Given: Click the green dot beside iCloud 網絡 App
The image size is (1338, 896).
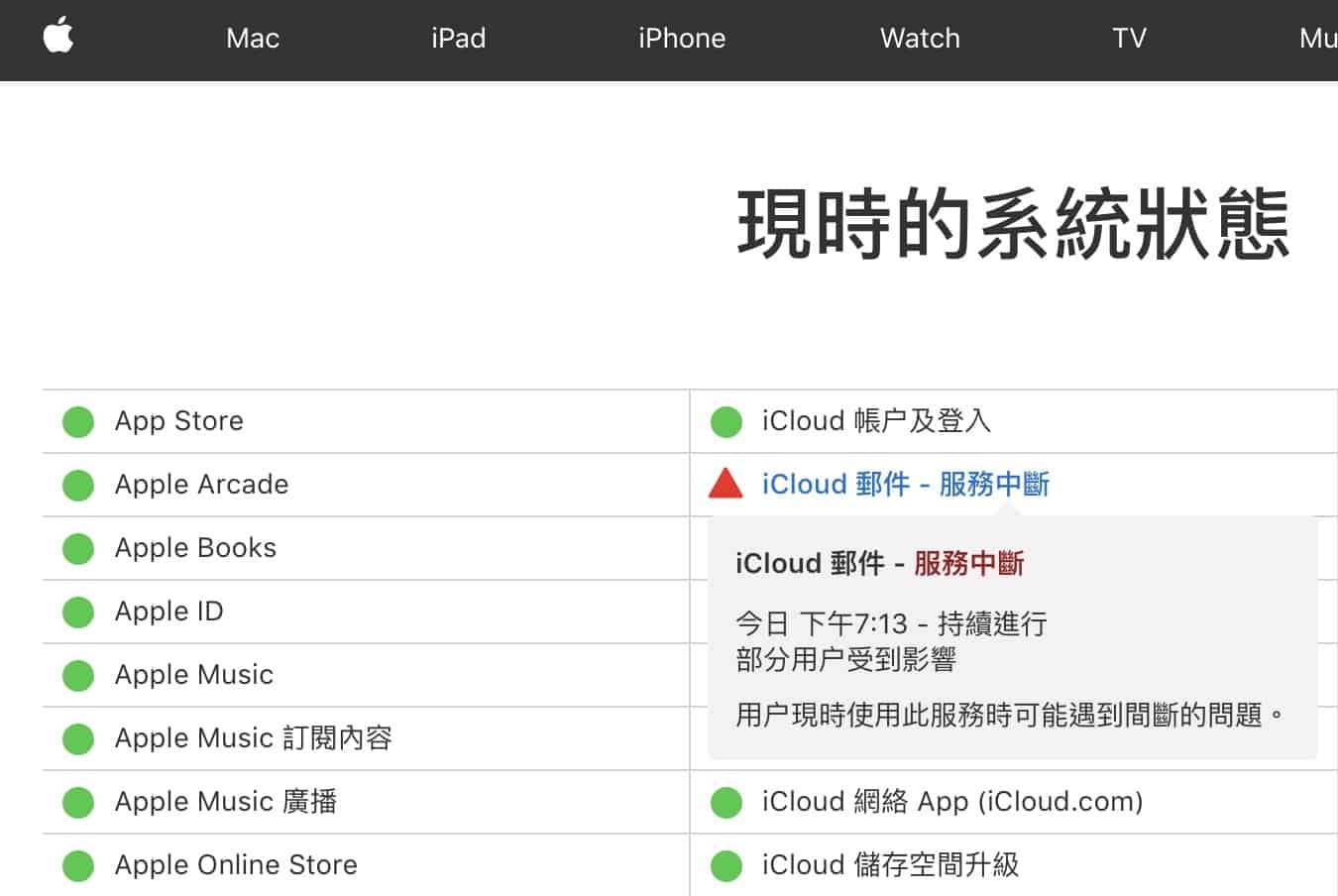Looking at the screenshot, I should [726, 802].
